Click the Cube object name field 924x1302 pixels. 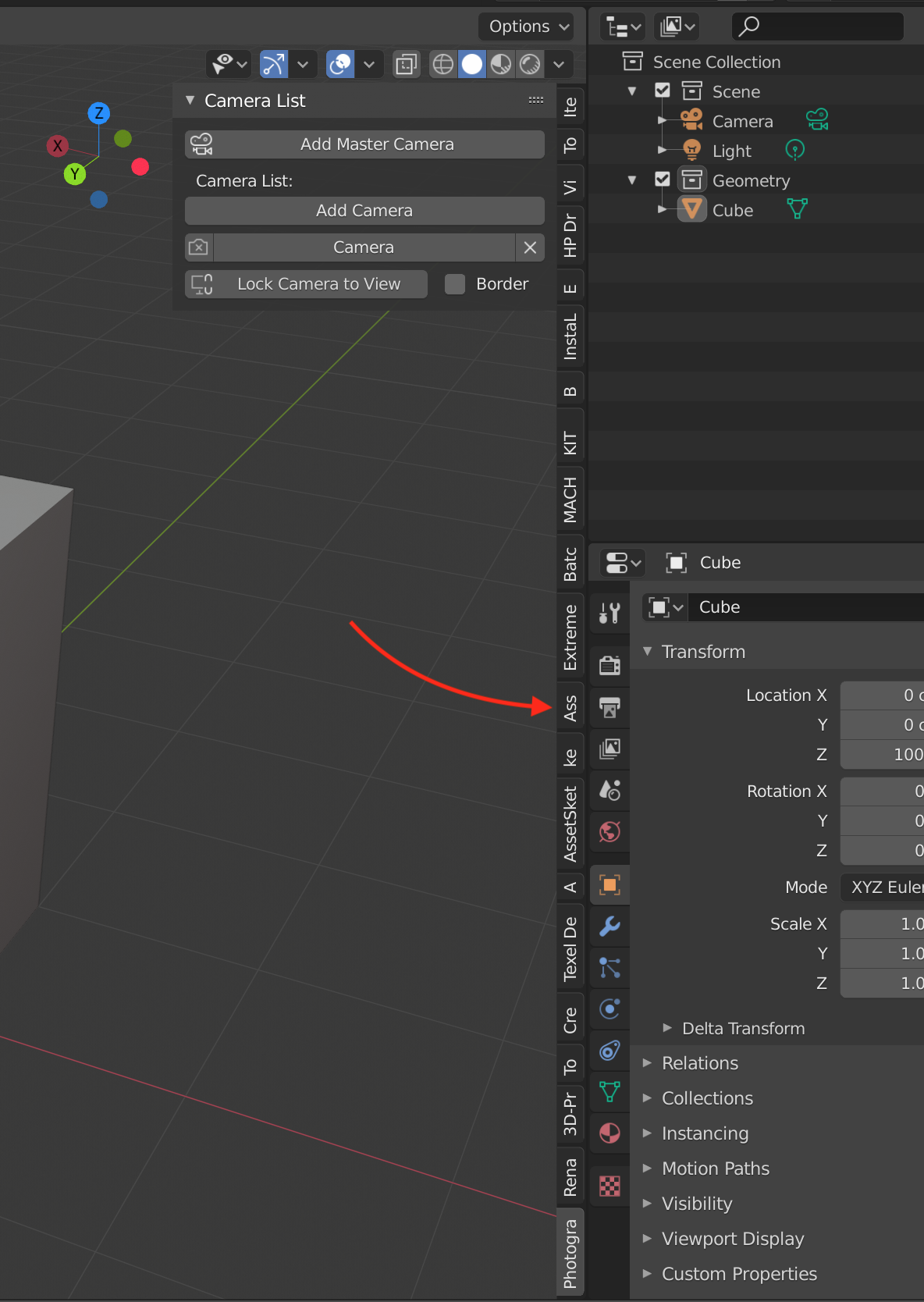click(x=807, y=607)
